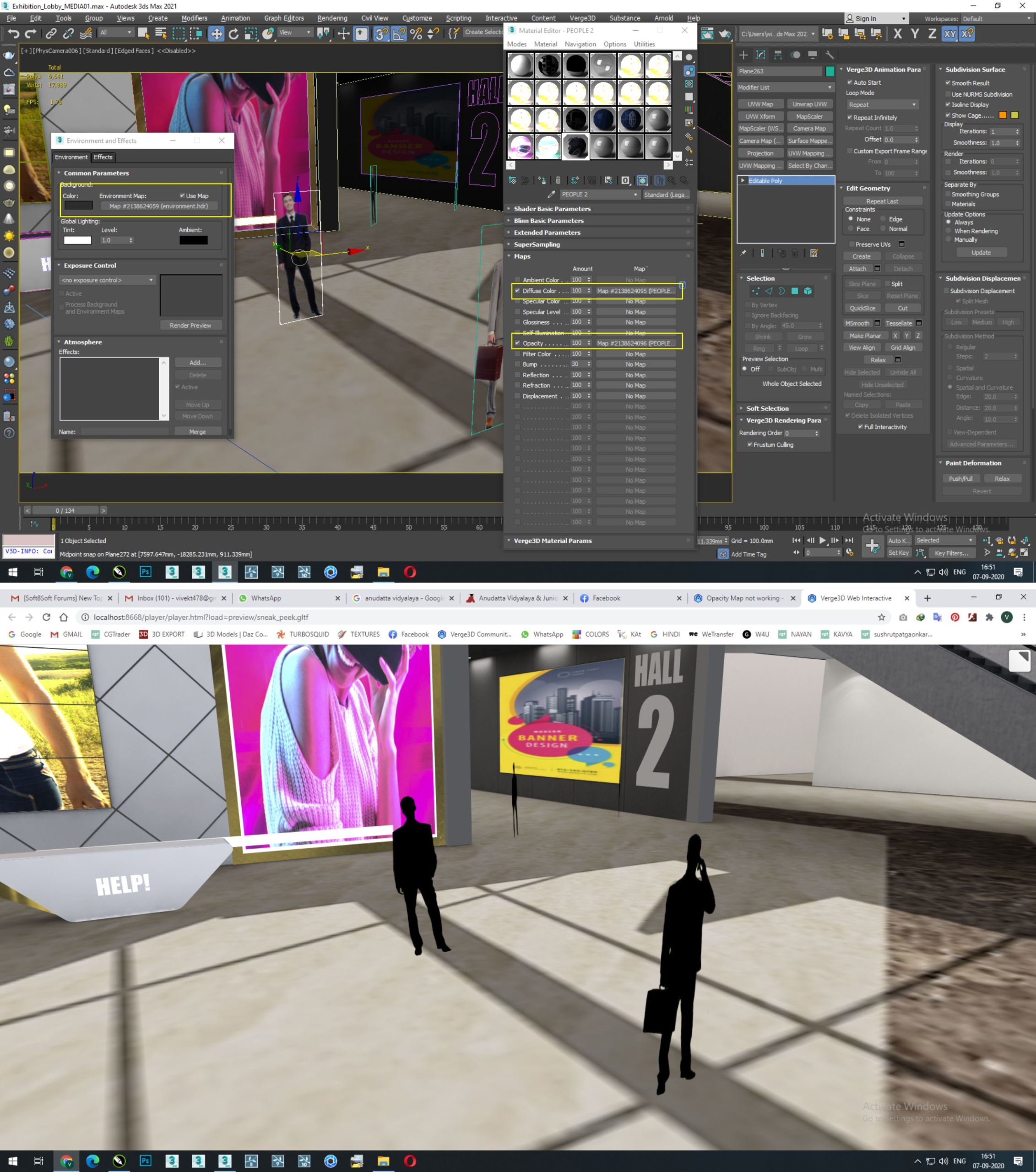1036x1172 pixels.
Task: Open the Motion tab in command panel
Action: [x=795, y=54]
